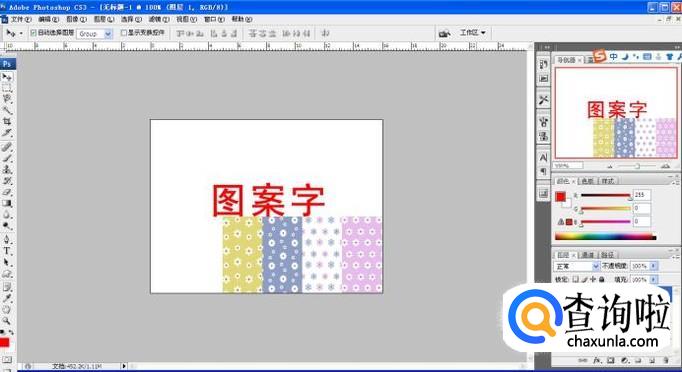Image resolution: width=682 pixels, height=372 pixels.
Task: Click Navigator zoom out button
Action: pyautogui.click(x=610, y=166)
